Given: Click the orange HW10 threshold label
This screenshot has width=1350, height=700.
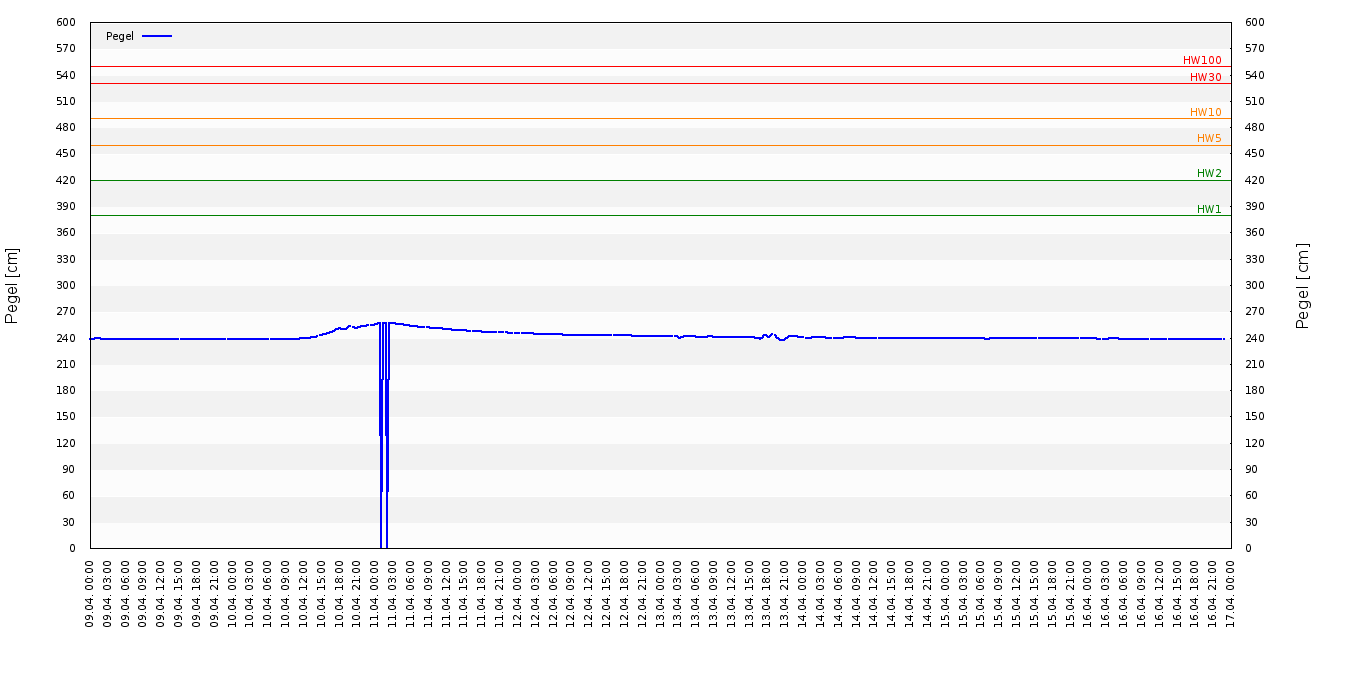Looking at the screenshot, I should (x=1205, y=112).
